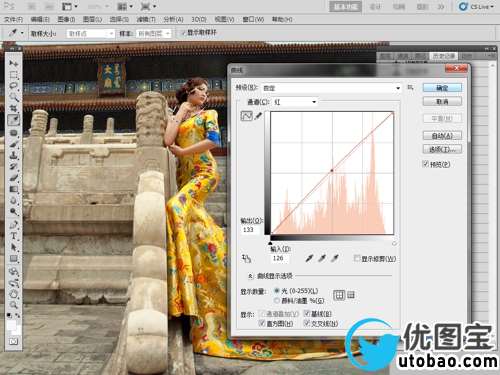Click the 选项(T)... options button

[442, 149]
